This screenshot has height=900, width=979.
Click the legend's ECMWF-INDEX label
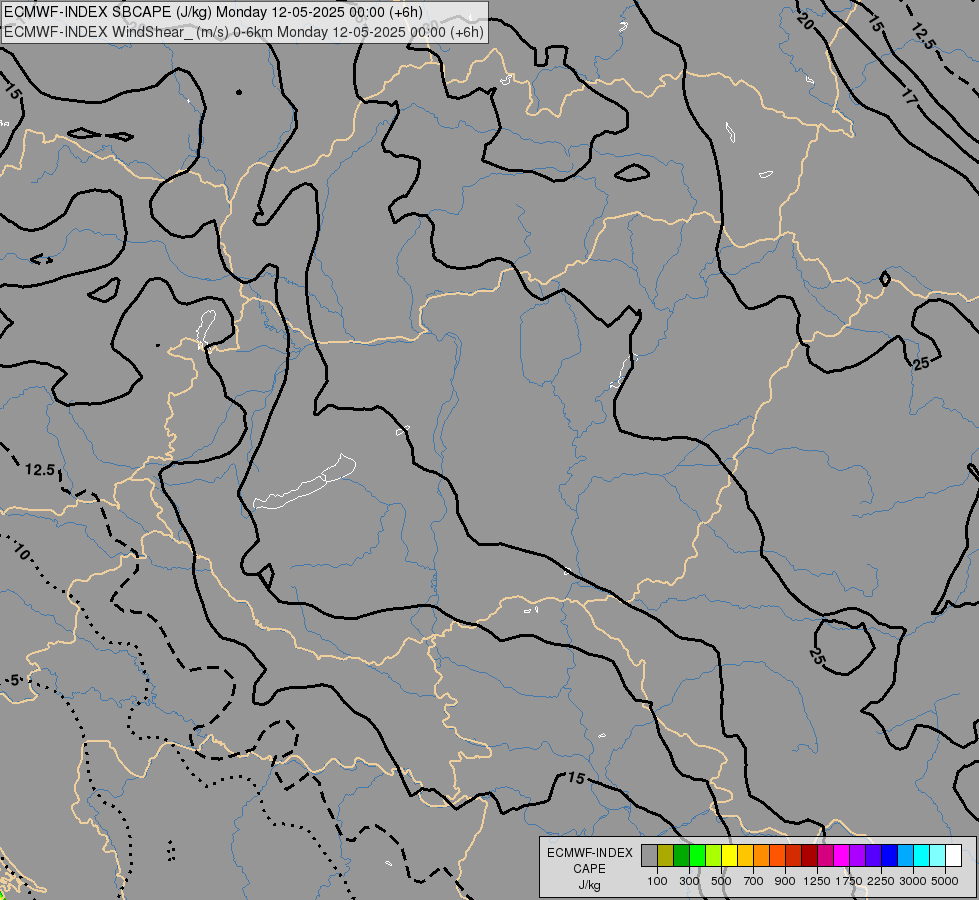click(590, 853)
